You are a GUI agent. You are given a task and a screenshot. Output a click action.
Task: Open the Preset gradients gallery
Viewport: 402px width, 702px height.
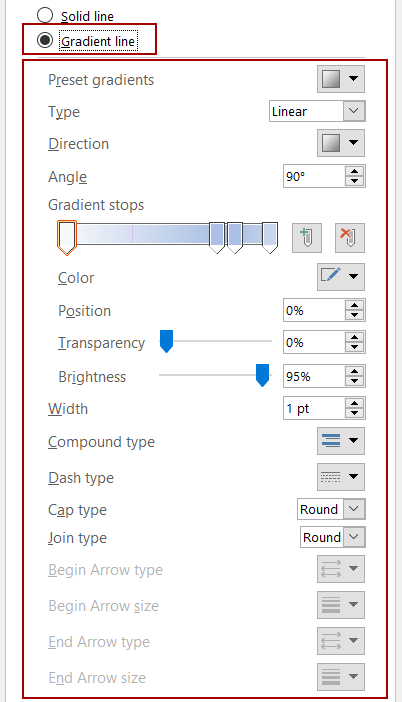[341, 79]
